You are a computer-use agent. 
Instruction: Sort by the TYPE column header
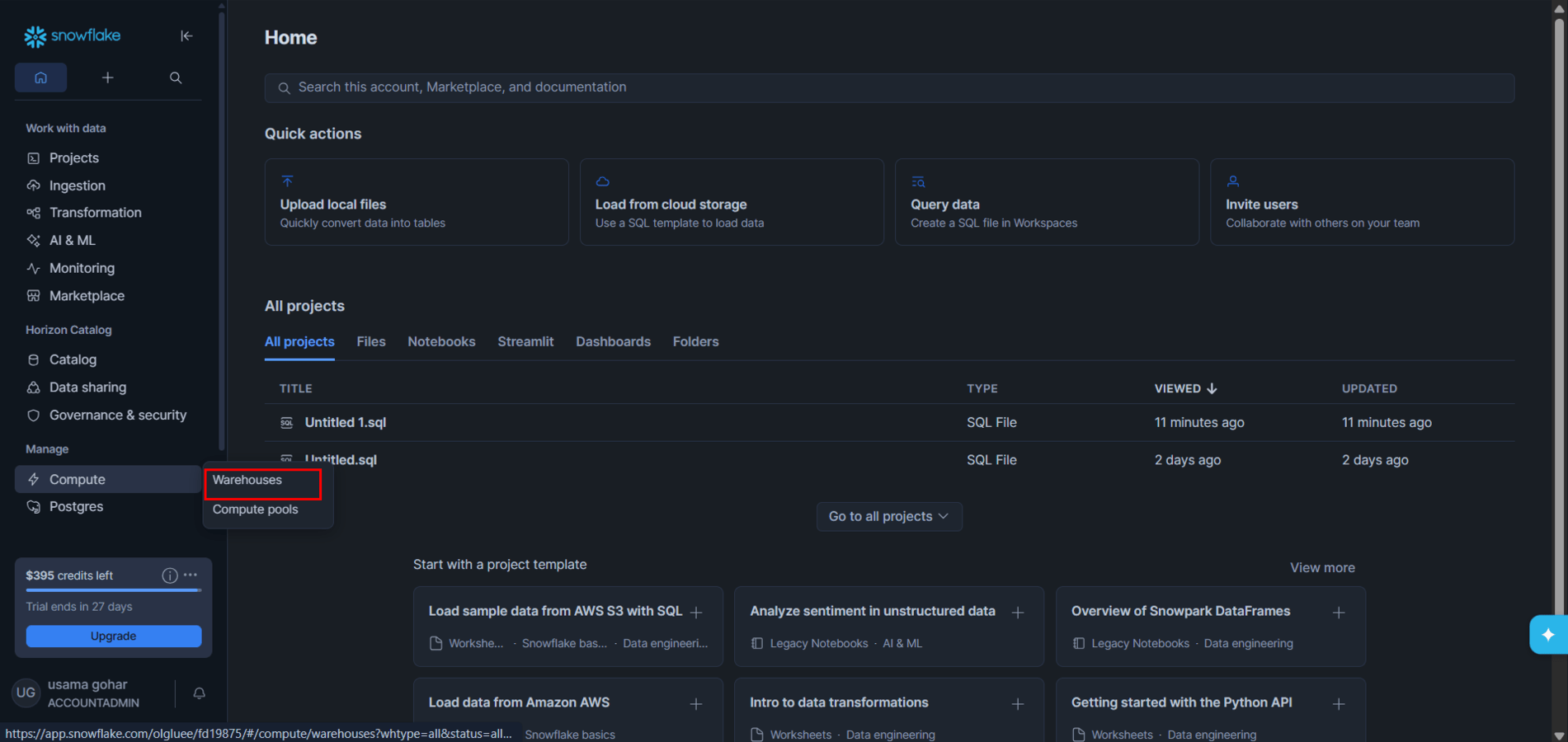tap(982, 388)
